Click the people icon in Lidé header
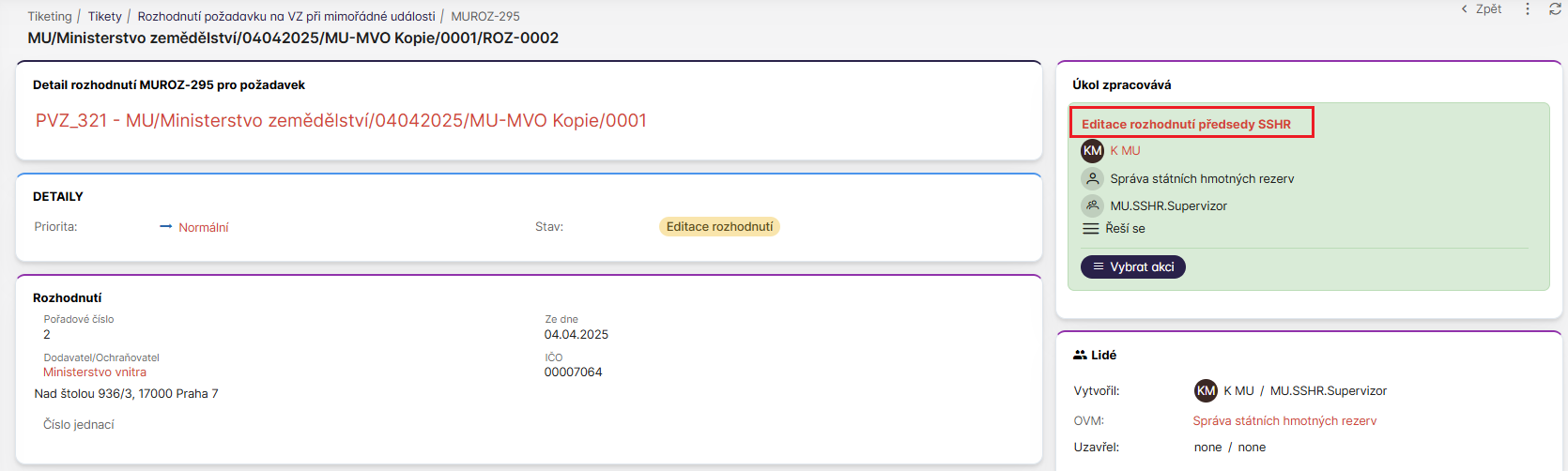The image size is (1568, 471). click(x=1080, y=356)
